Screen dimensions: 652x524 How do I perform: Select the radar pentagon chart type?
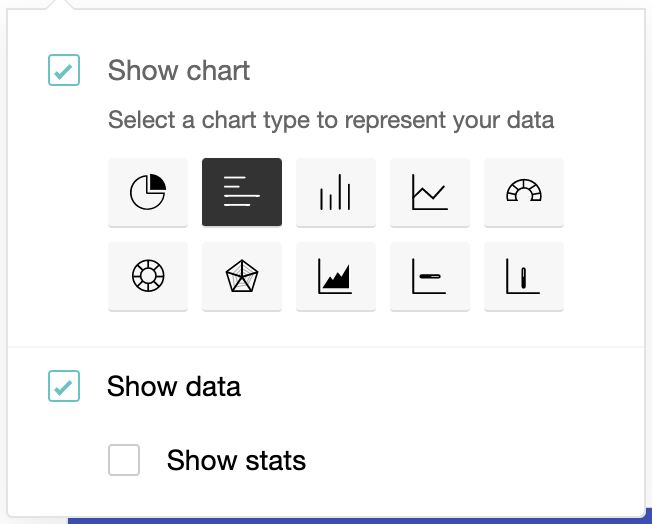point(242,276)
